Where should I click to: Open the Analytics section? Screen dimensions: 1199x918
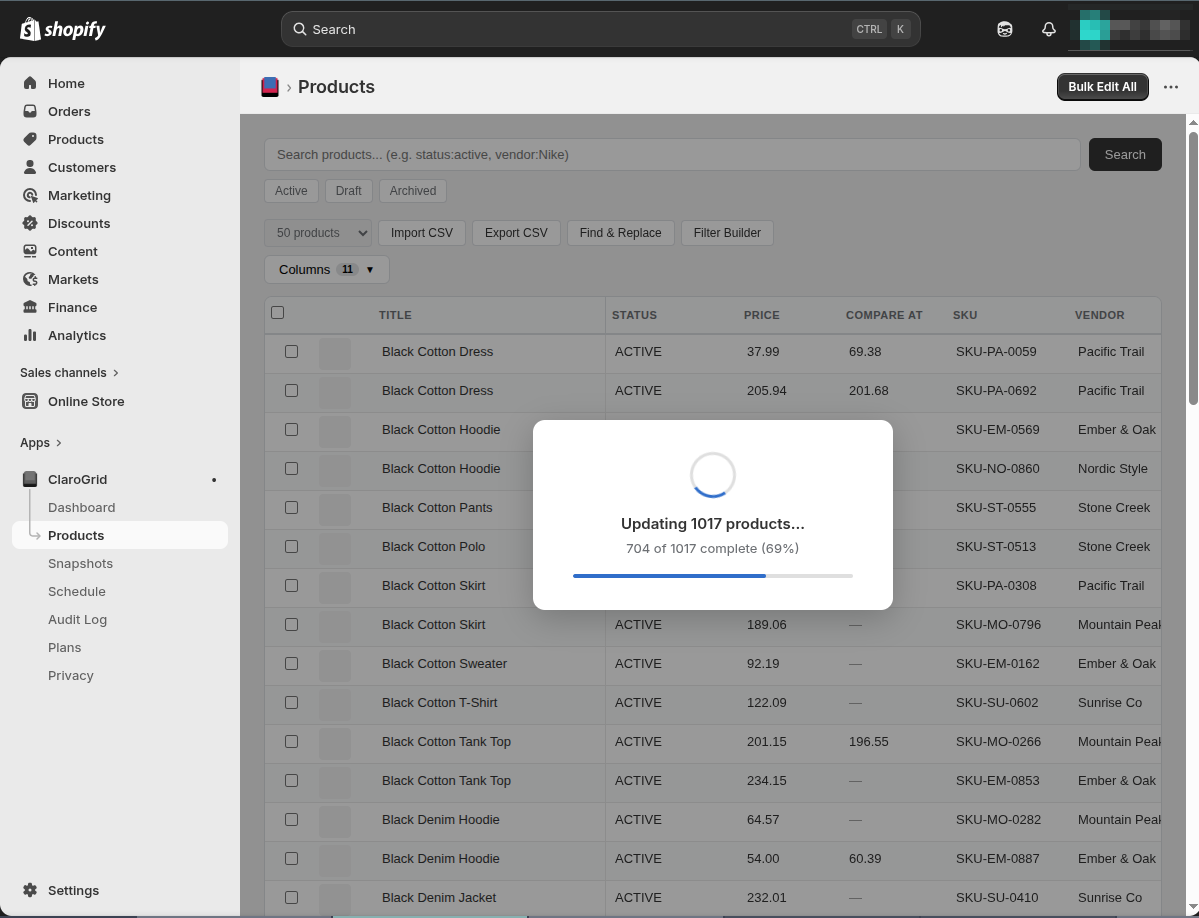76,335
